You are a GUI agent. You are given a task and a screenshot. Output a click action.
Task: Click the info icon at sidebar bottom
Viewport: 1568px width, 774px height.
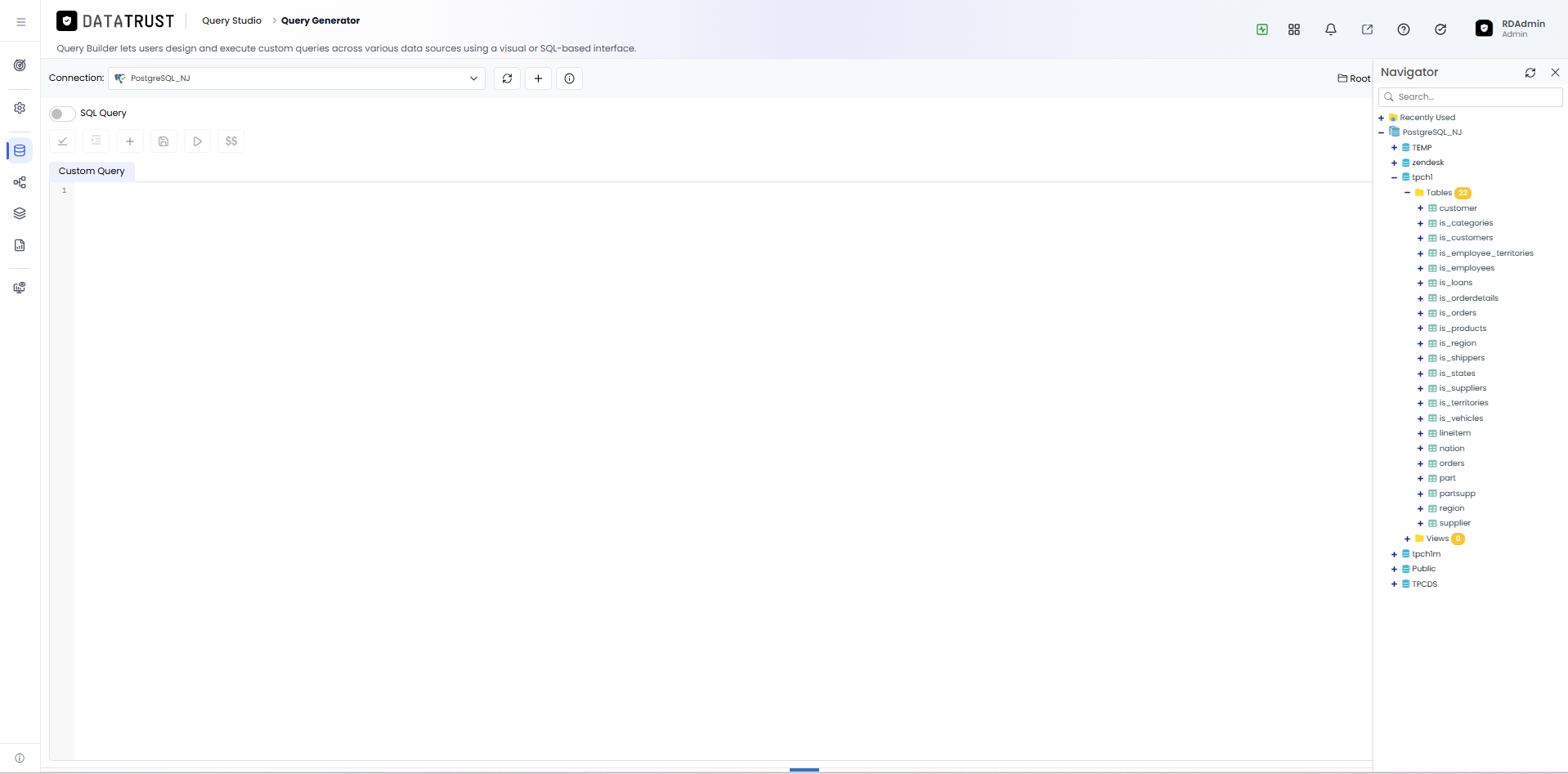20,758
